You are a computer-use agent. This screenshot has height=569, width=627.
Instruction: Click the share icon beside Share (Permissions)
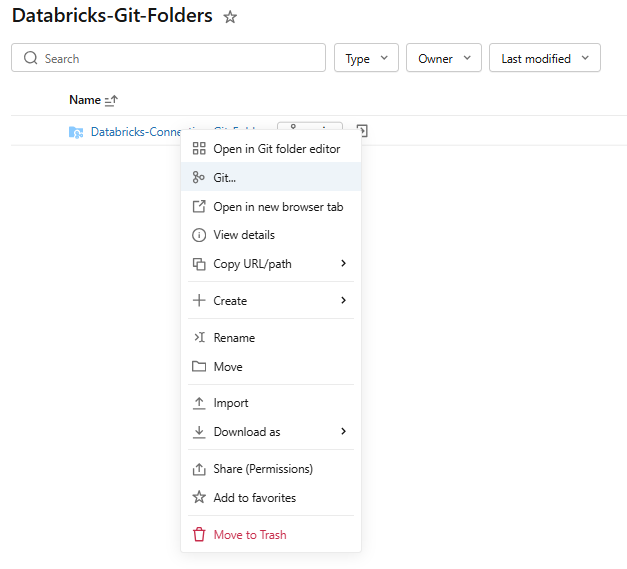pyautogui.click(x=199, y=469)
